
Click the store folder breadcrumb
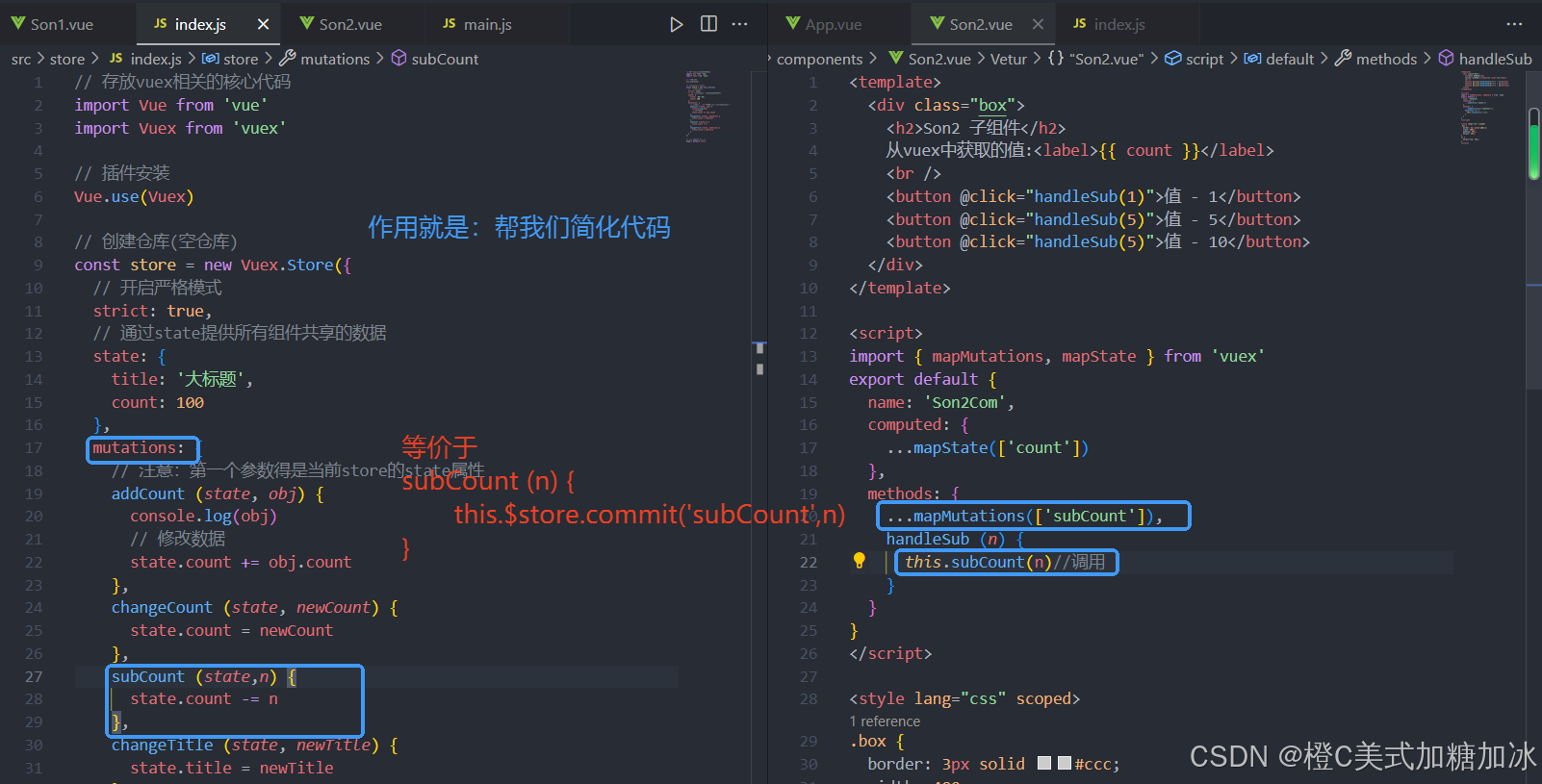point(67,59)
